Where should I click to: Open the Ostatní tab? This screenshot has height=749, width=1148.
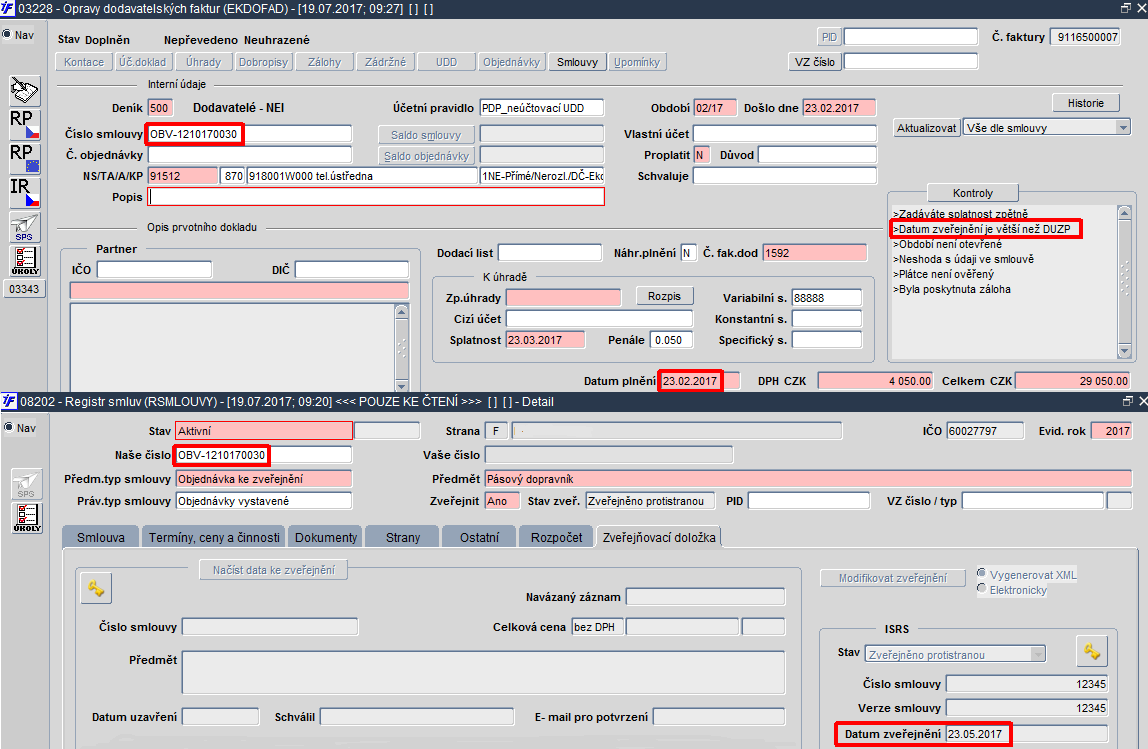(480, 537)
